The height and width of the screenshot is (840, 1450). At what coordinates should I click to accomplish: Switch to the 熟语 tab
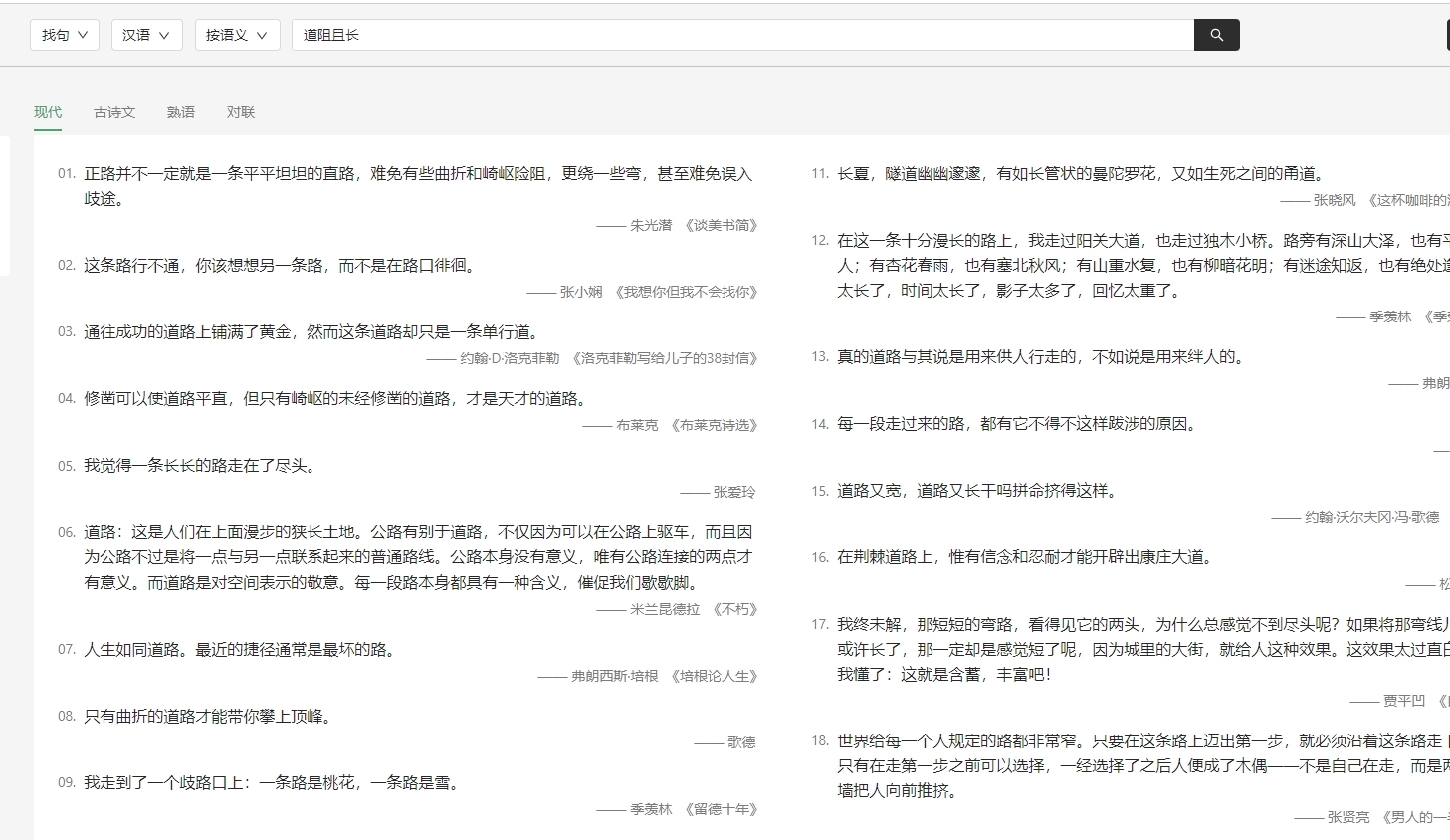(181, 112)
